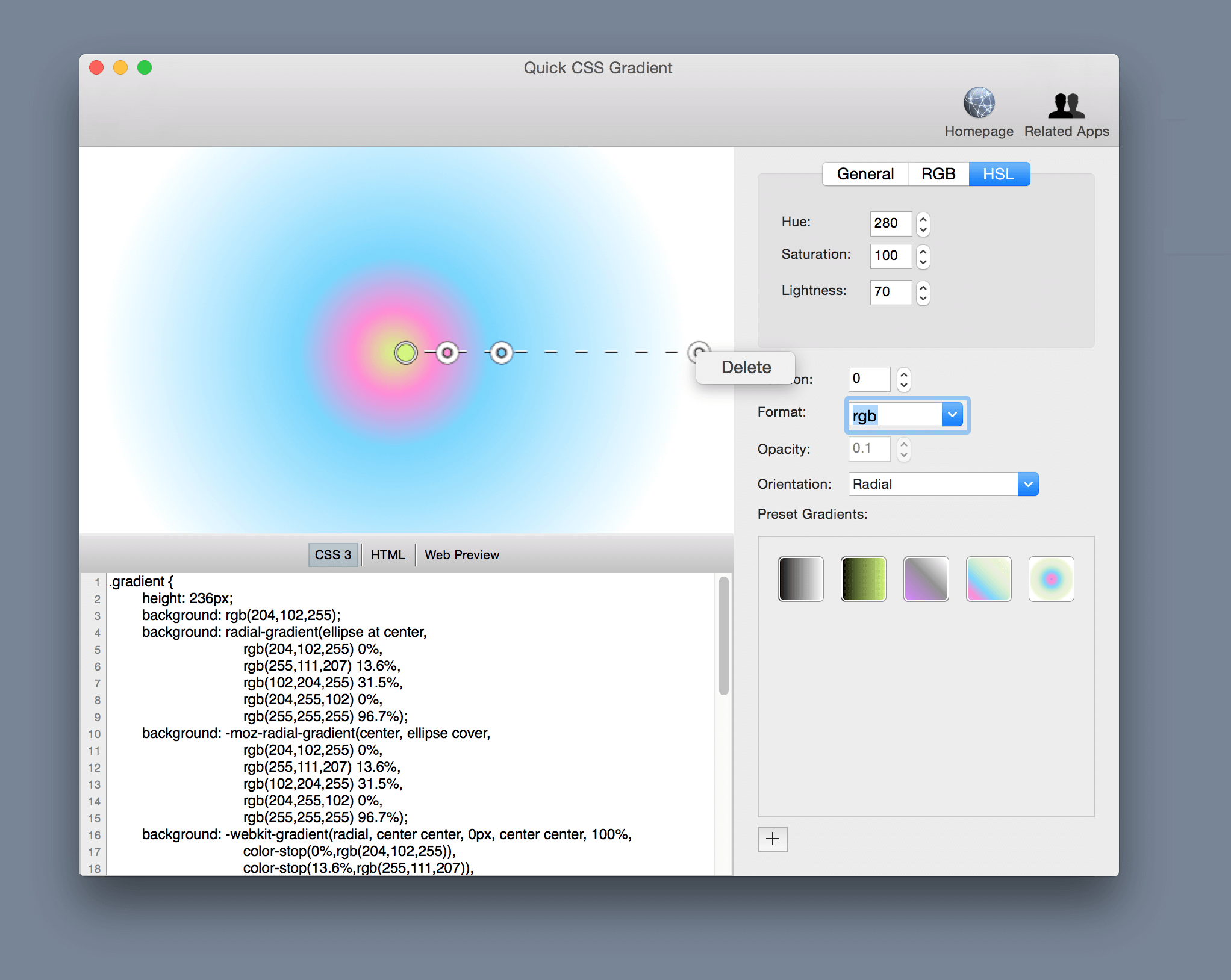The height and width of the screenshot is (980, 1231).
Task: Open the Orientation Radial dropdown
Action: 1029,484
